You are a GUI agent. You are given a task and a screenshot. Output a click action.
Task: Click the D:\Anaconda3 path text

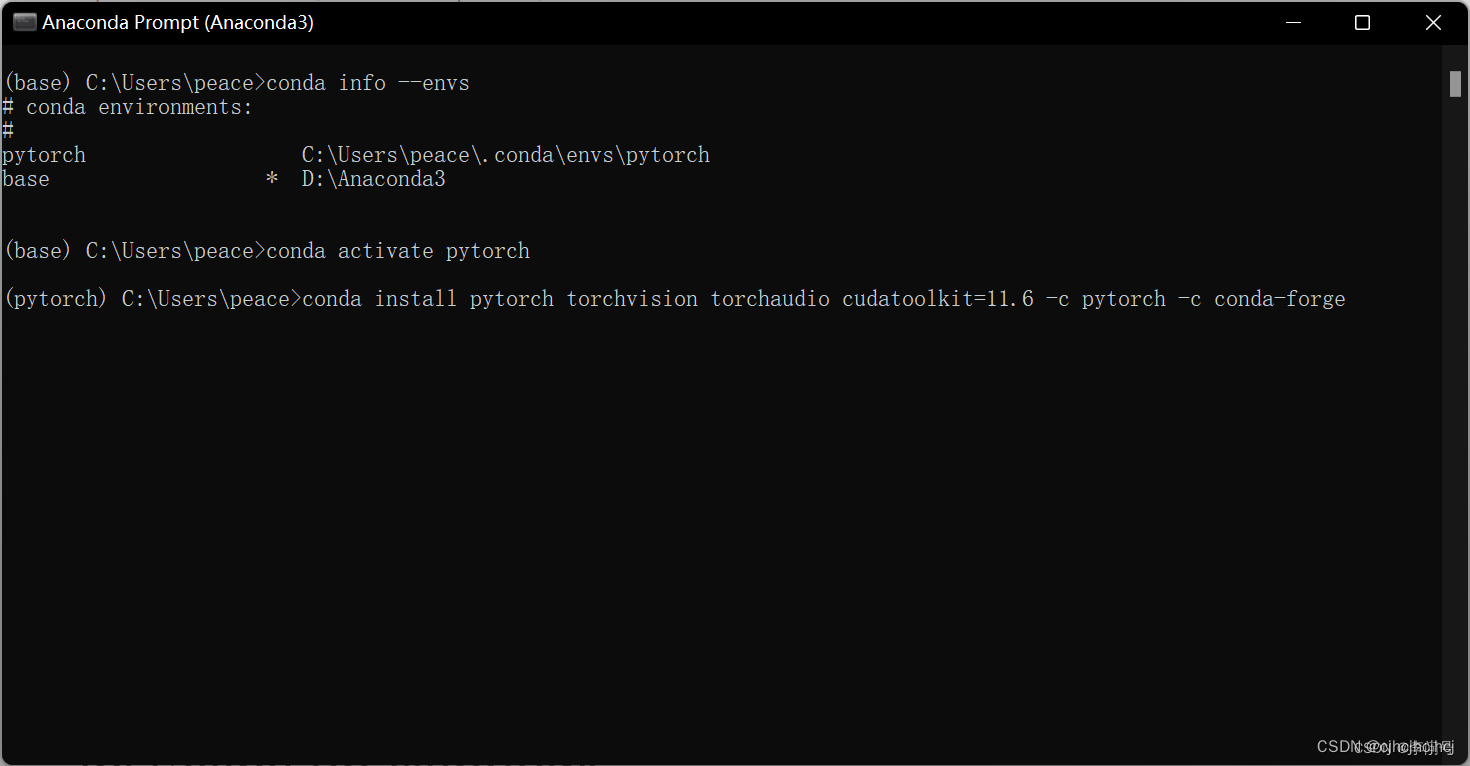[374, 179]
